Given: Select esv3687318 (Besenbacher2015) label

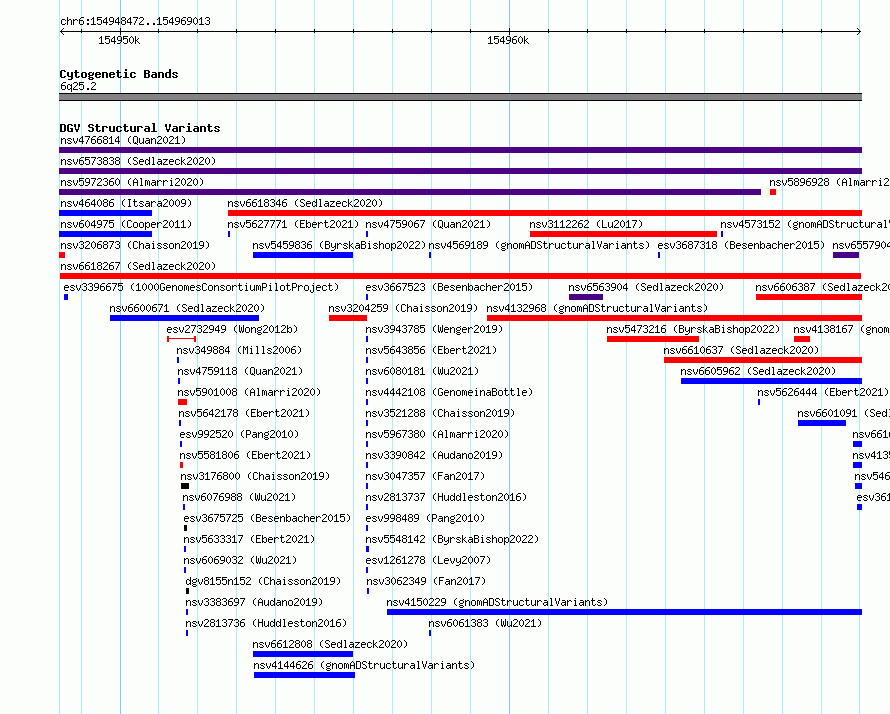Looking at the screenshot, I should (x=741, y=245).
